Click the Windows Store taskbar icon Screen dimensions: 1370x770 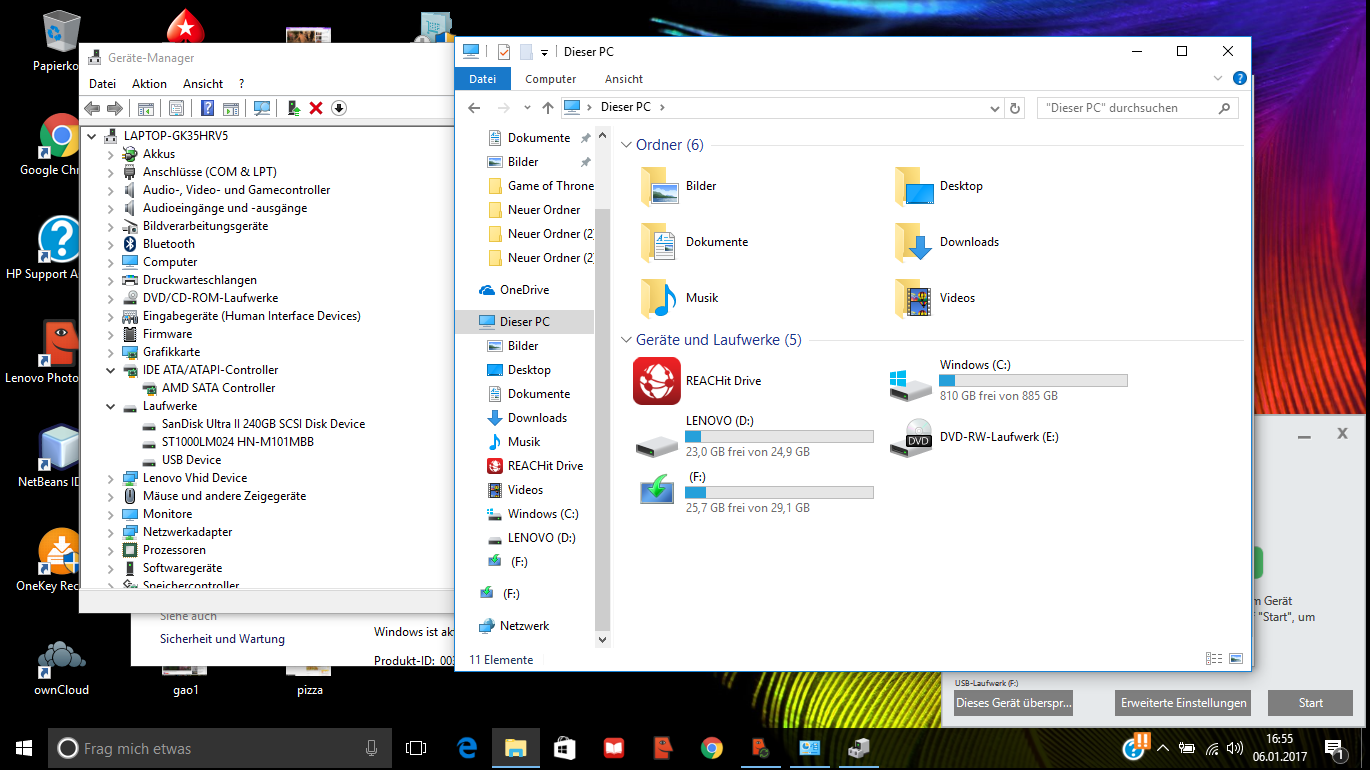(x=564, y=748)
